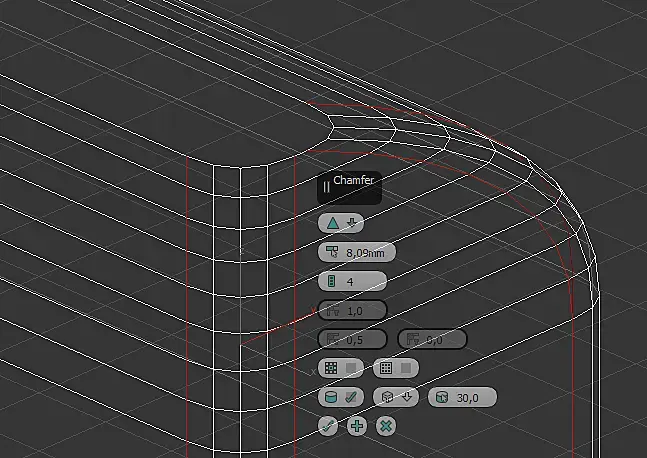
Task: Click the Chamfer caddy title label
Action: click(353, 180)
